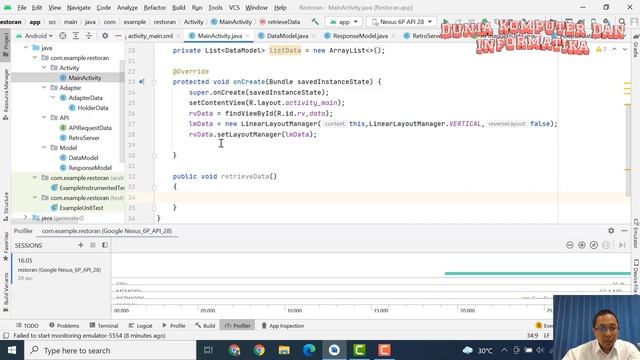The width and height of the screenshot is (640, 360).
Task: Go to previous highlighted problem arrow
Action: (614, 49)
